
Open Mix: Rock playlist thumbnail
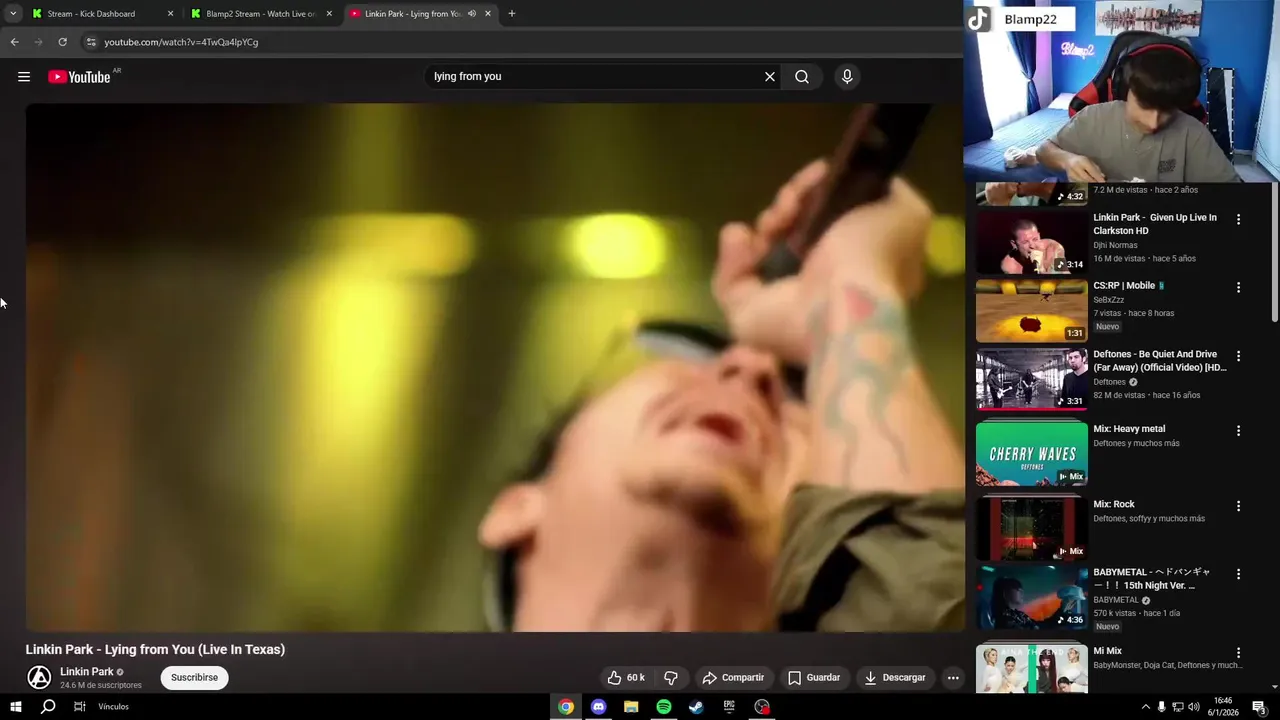[x=1032, y=528]
